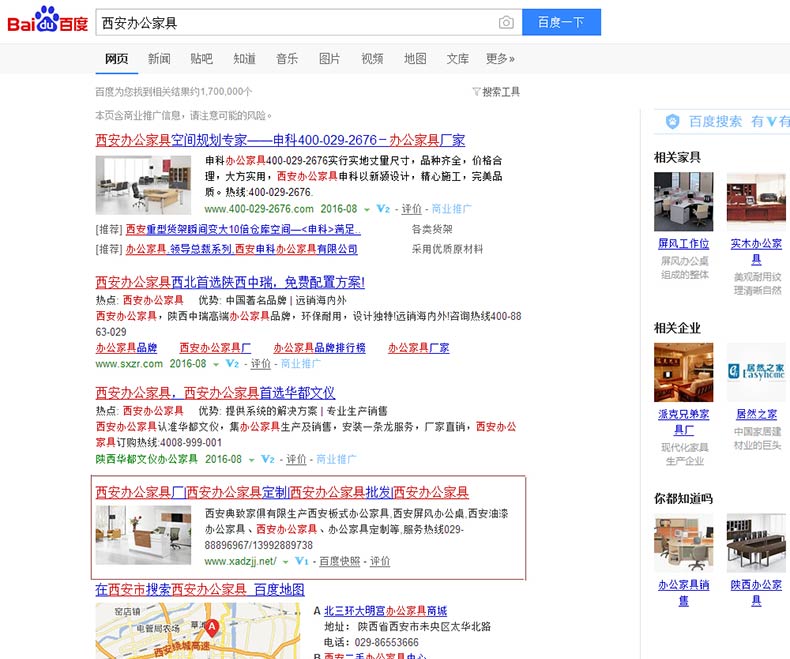Open the 贴吧 tab
Image resolution: width=790 pixels, height=659 pixels.
tap(202, 59)
